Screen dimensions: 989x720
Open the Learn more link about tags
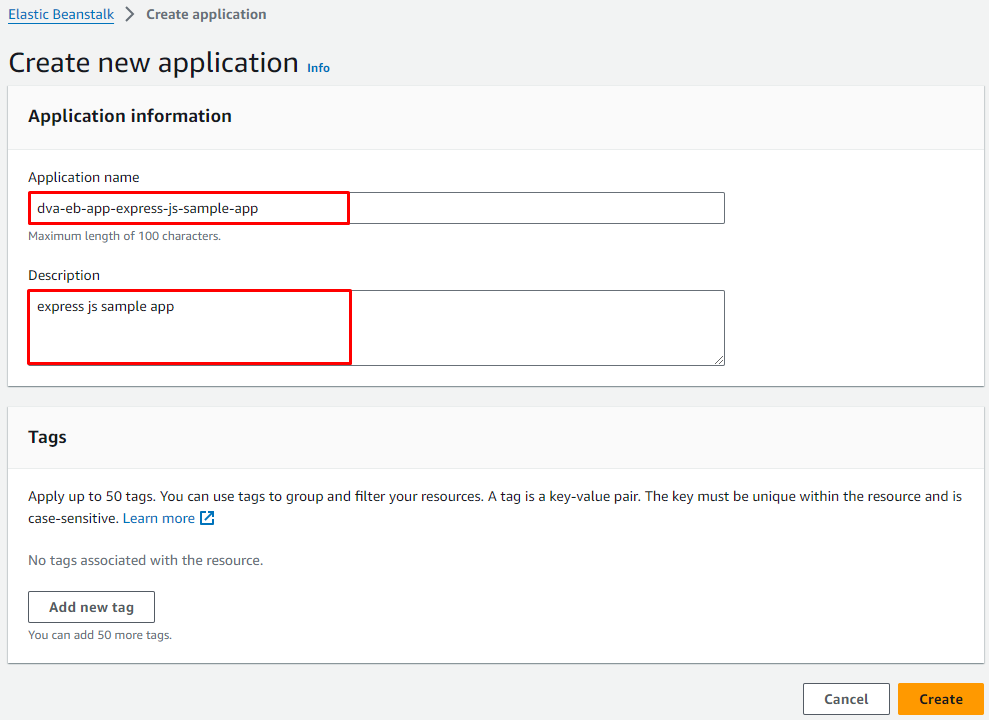pos(158,518)
